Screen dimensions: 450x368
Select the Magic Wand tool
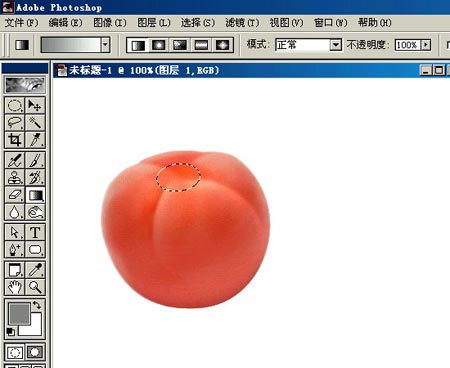pos(35,123)
